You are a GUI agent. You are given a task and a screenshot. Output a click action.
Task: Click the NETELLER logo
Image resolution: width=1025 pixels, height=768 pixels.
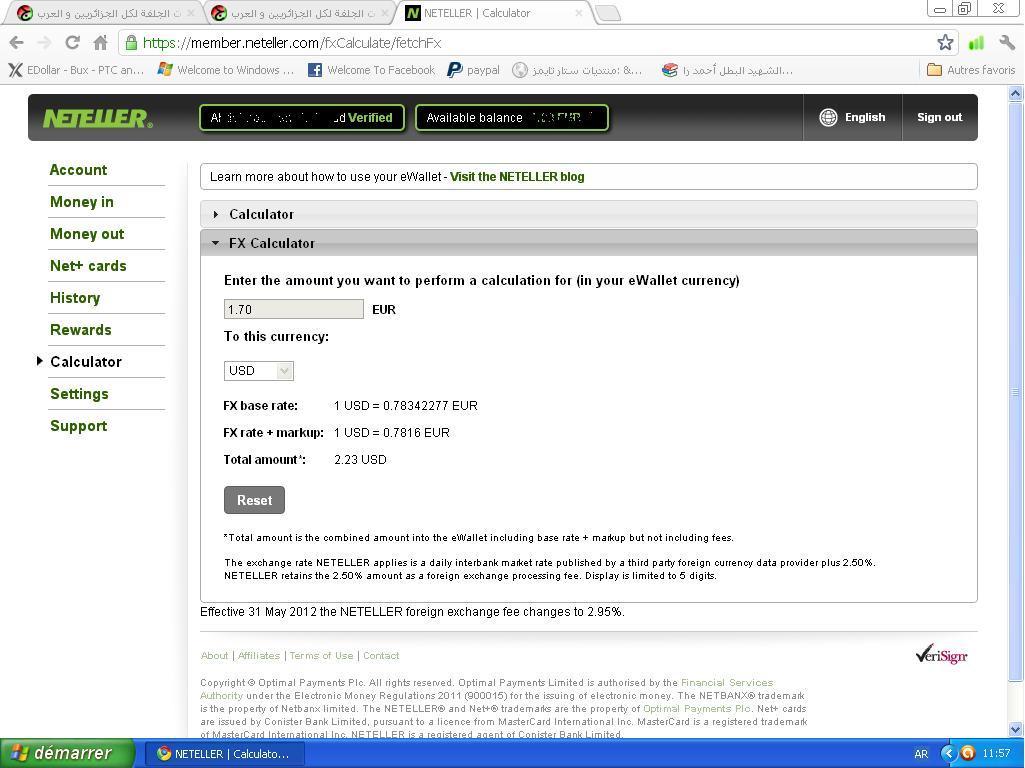(98, 118)
